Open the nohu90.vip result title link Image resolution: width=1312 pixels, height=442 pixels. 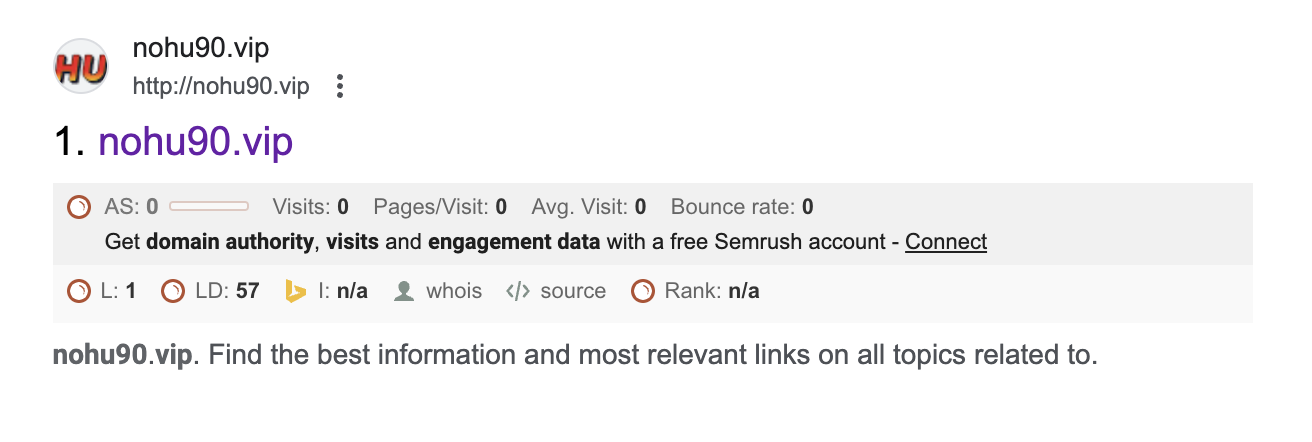coord(195,142)
